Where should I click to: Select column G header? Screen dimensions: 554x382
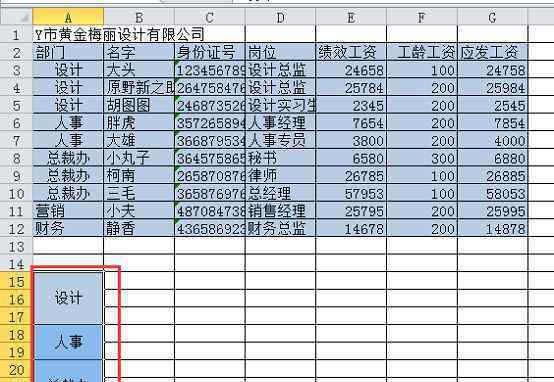tap(492, 17)
